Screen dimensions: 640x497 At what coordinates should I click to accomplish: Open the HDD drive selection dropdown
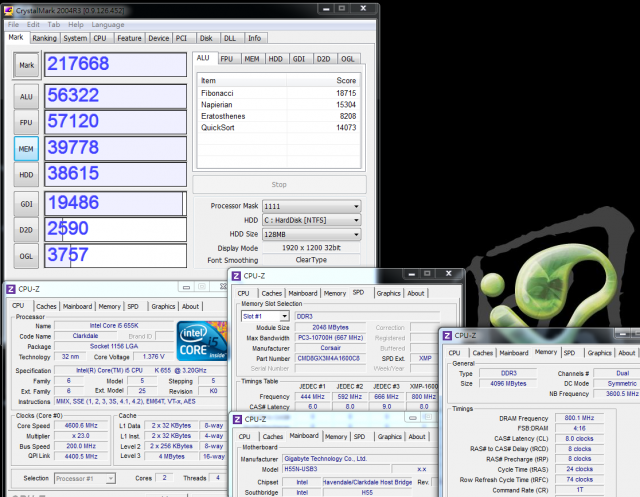click(x=311, y=220)
